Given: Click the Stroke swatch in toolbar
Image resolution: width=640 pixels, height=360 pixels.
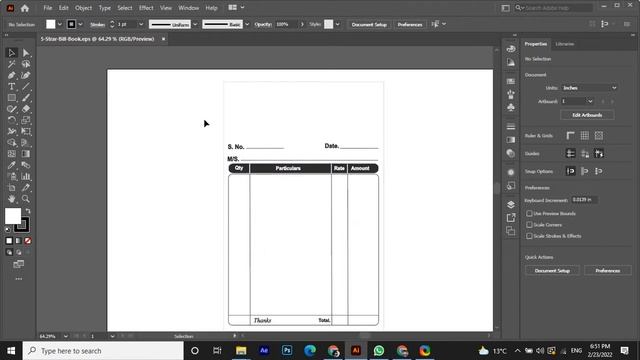Looking at the screenshot, I should [x=23, y=225].
